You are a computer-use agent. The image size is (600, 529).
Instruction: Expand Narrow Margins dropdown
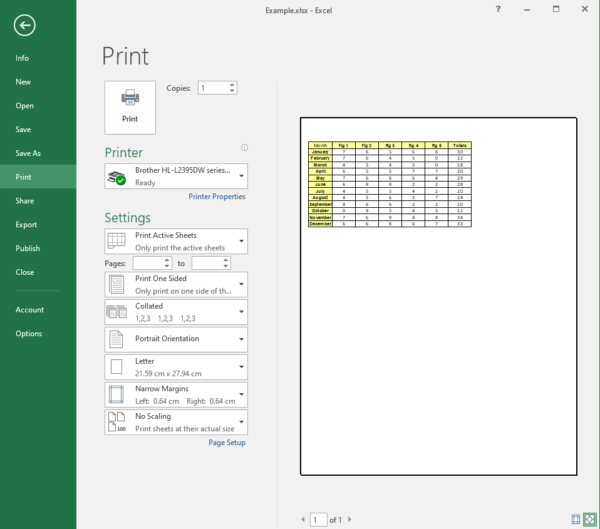(241, 394)
